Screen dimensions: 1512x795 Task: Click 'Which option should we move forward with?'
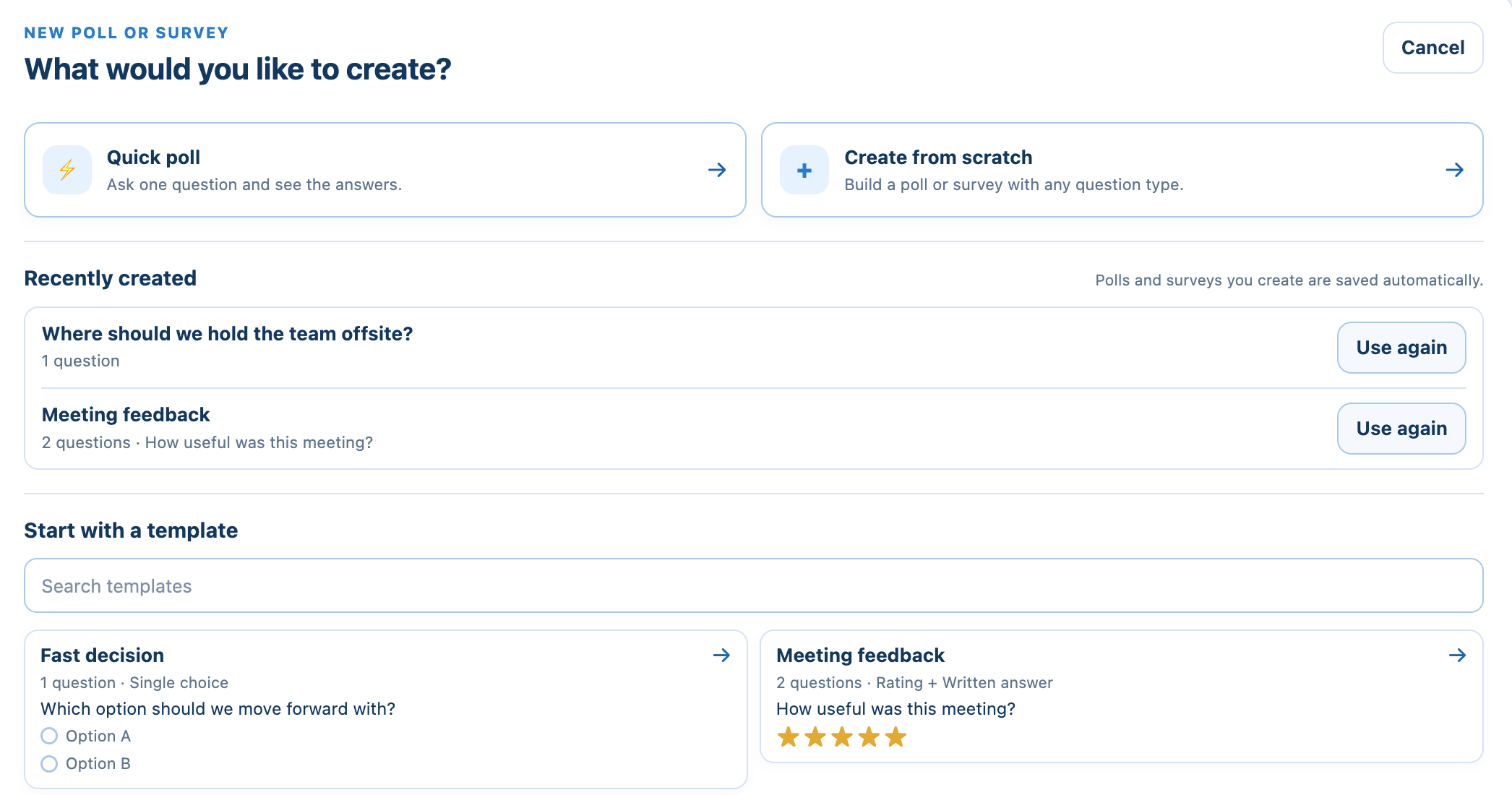point(218,709)
